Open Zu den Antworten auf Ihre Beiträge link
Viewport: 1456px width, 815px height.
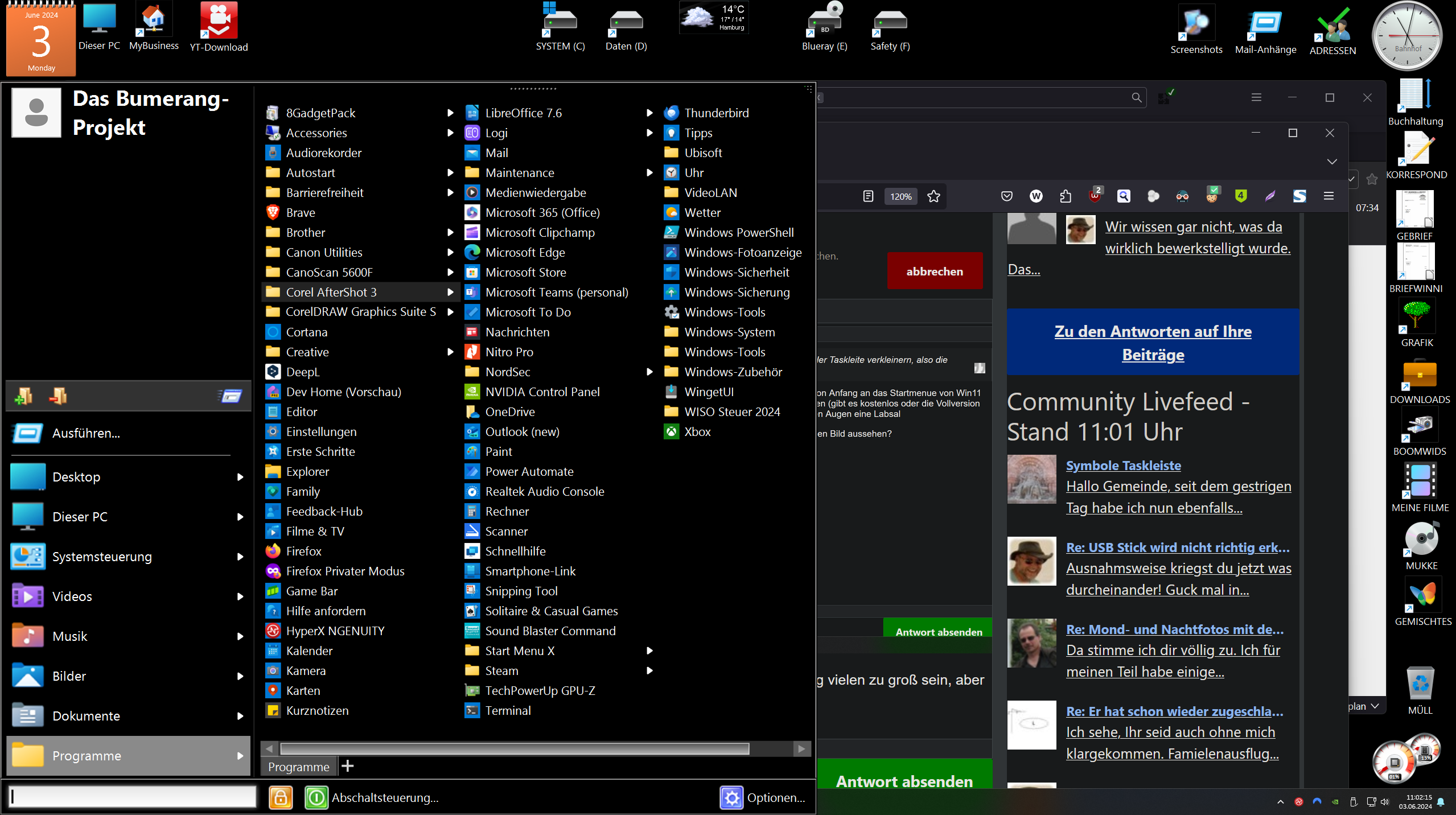1153,343
